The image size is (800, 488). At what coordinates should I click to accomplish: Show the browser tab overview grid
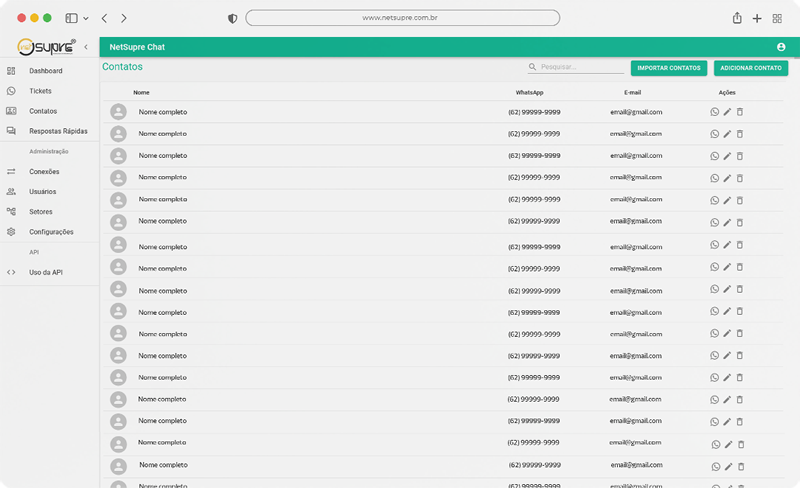pos(777,18)
